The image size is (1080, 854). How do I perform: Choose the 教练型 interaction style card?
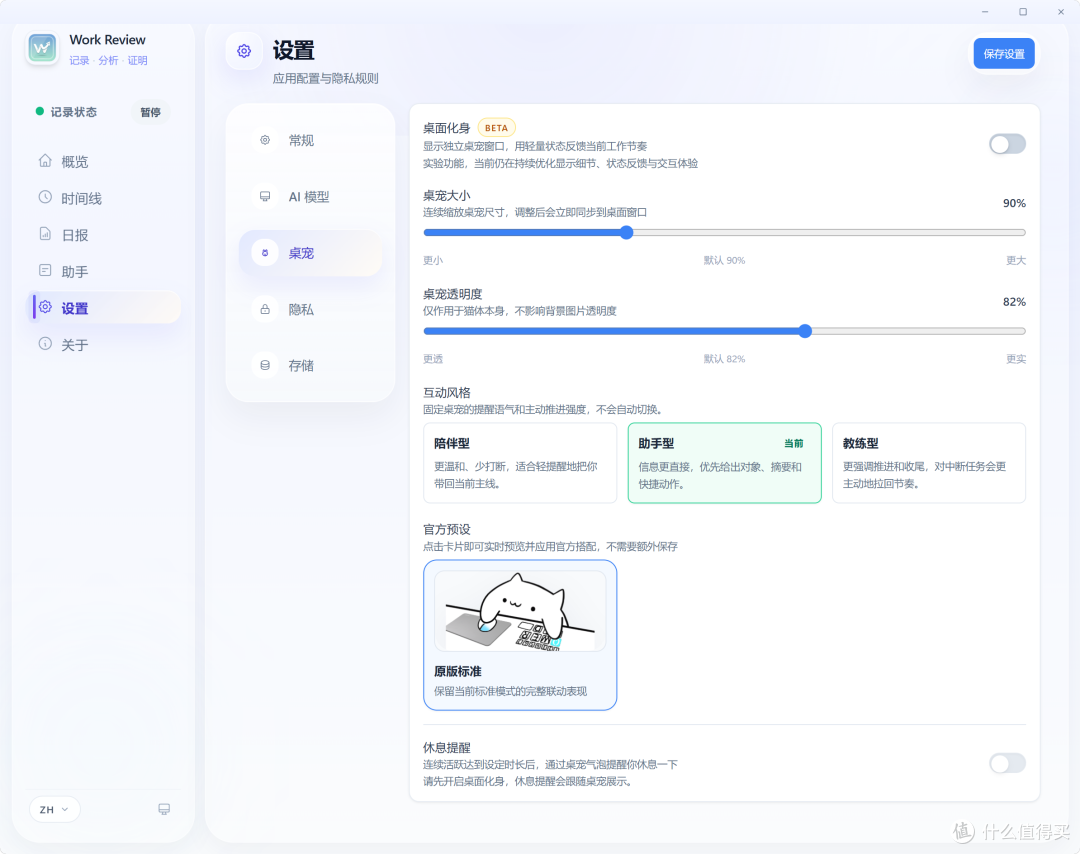coord(929,463)
